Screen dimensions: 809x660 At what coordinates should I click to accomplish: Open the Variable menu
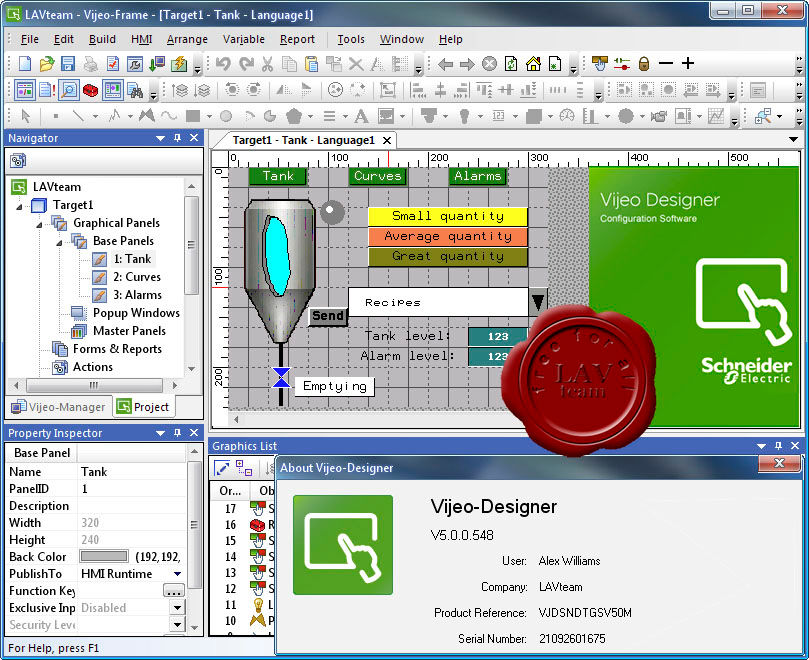[244, 39]
